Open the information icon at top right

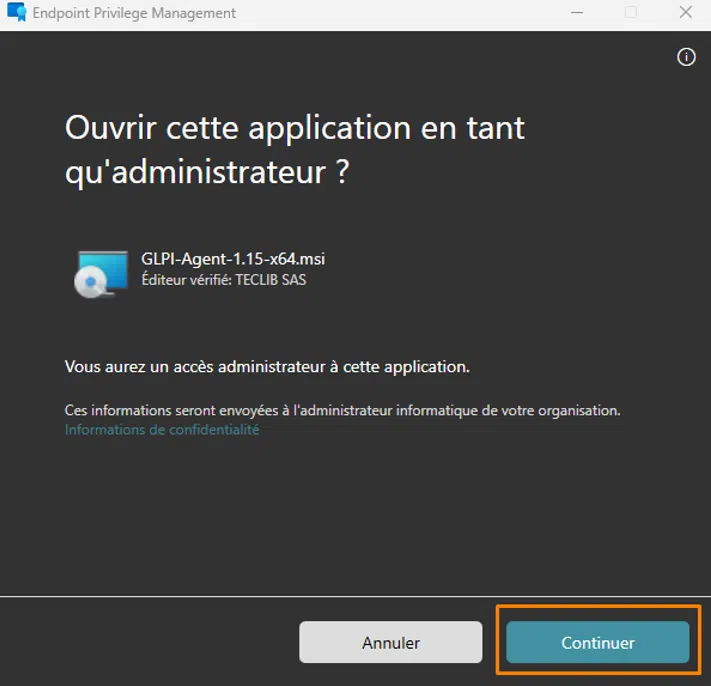coord(686,57)
